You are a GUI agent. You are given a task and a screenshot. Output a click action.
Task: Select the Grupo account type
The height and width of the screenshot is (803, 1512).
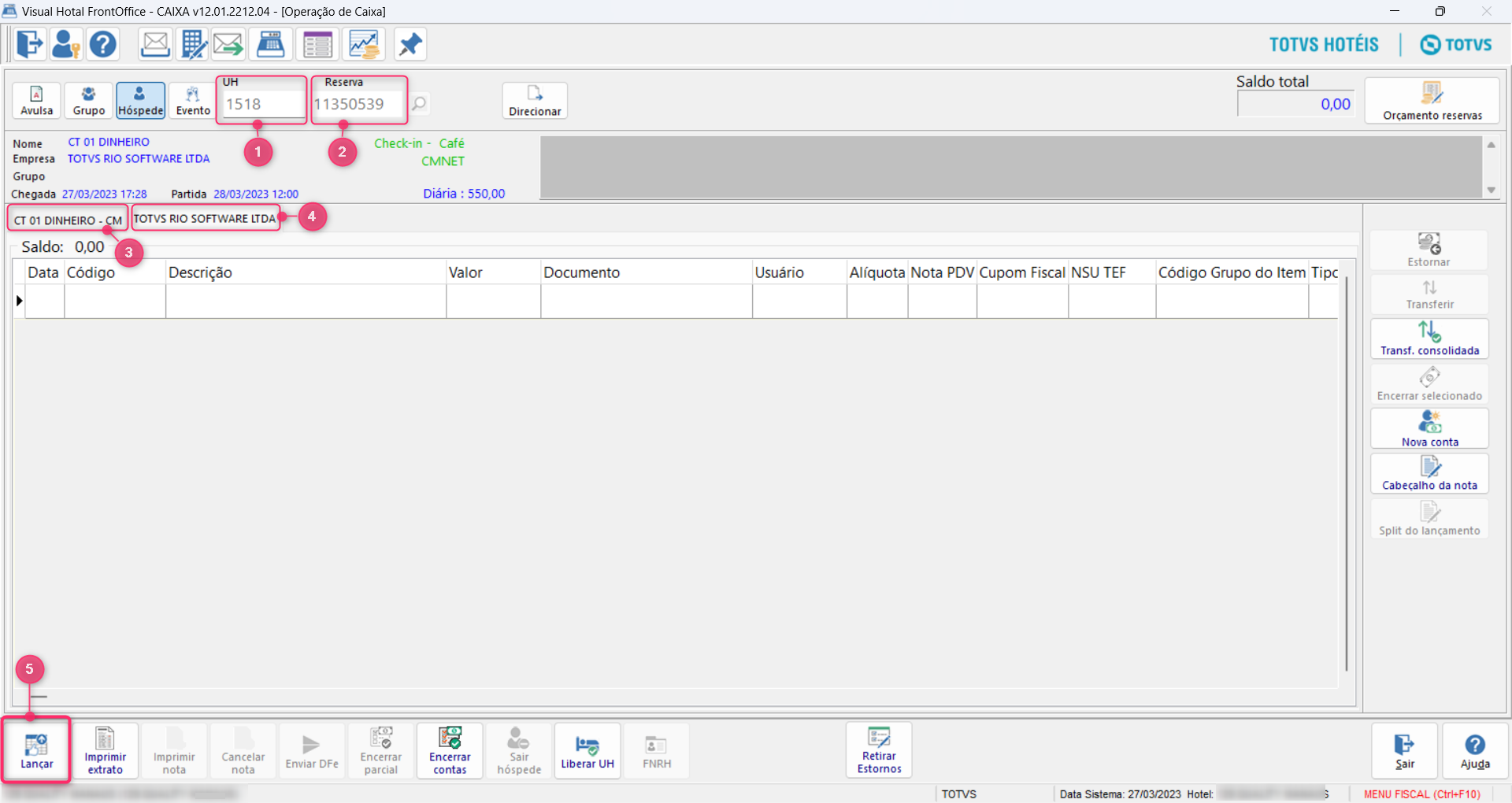click(x=89, y=101)
